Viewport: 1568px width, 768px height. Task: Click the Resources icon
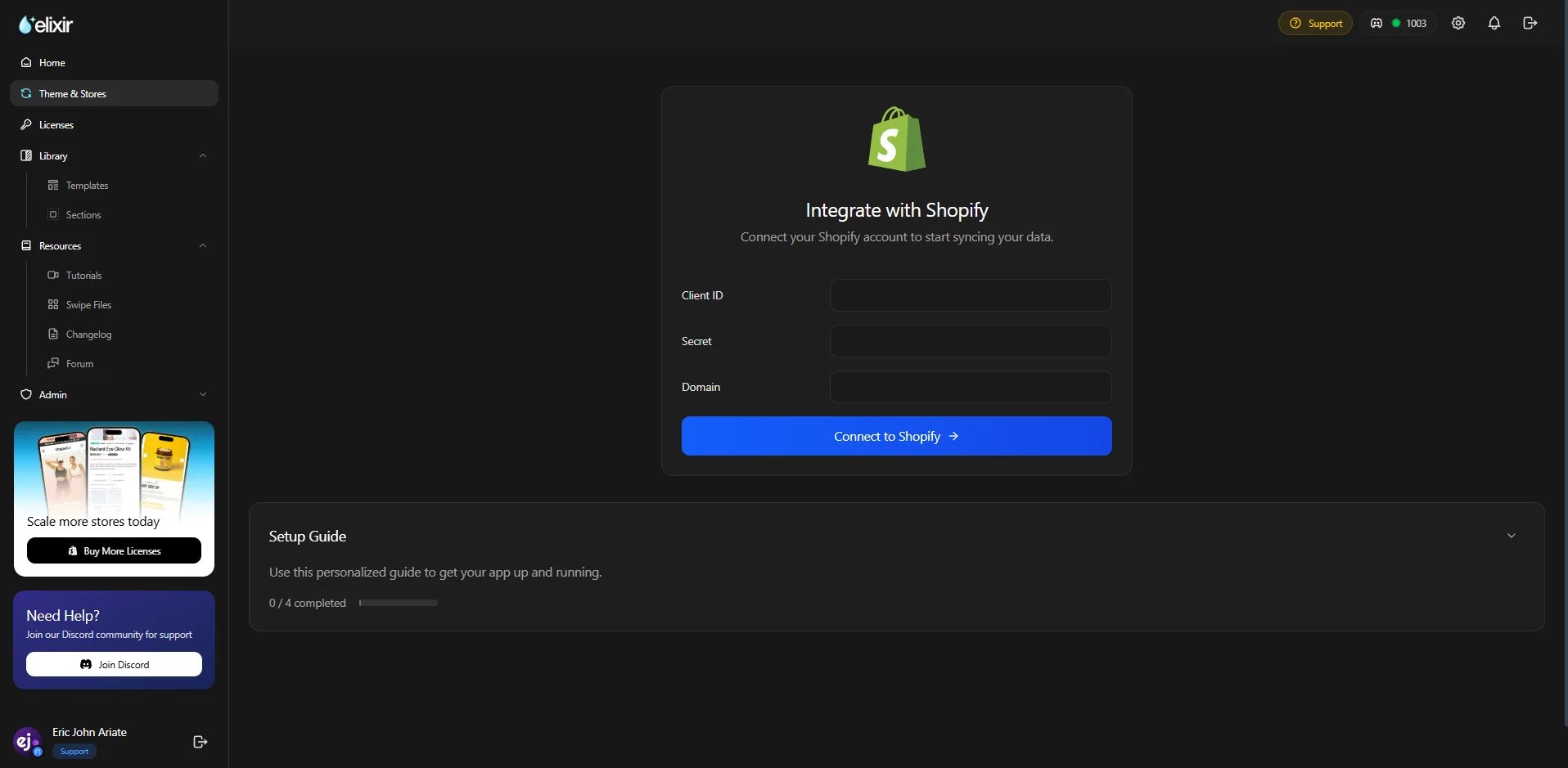pos(26,245)
